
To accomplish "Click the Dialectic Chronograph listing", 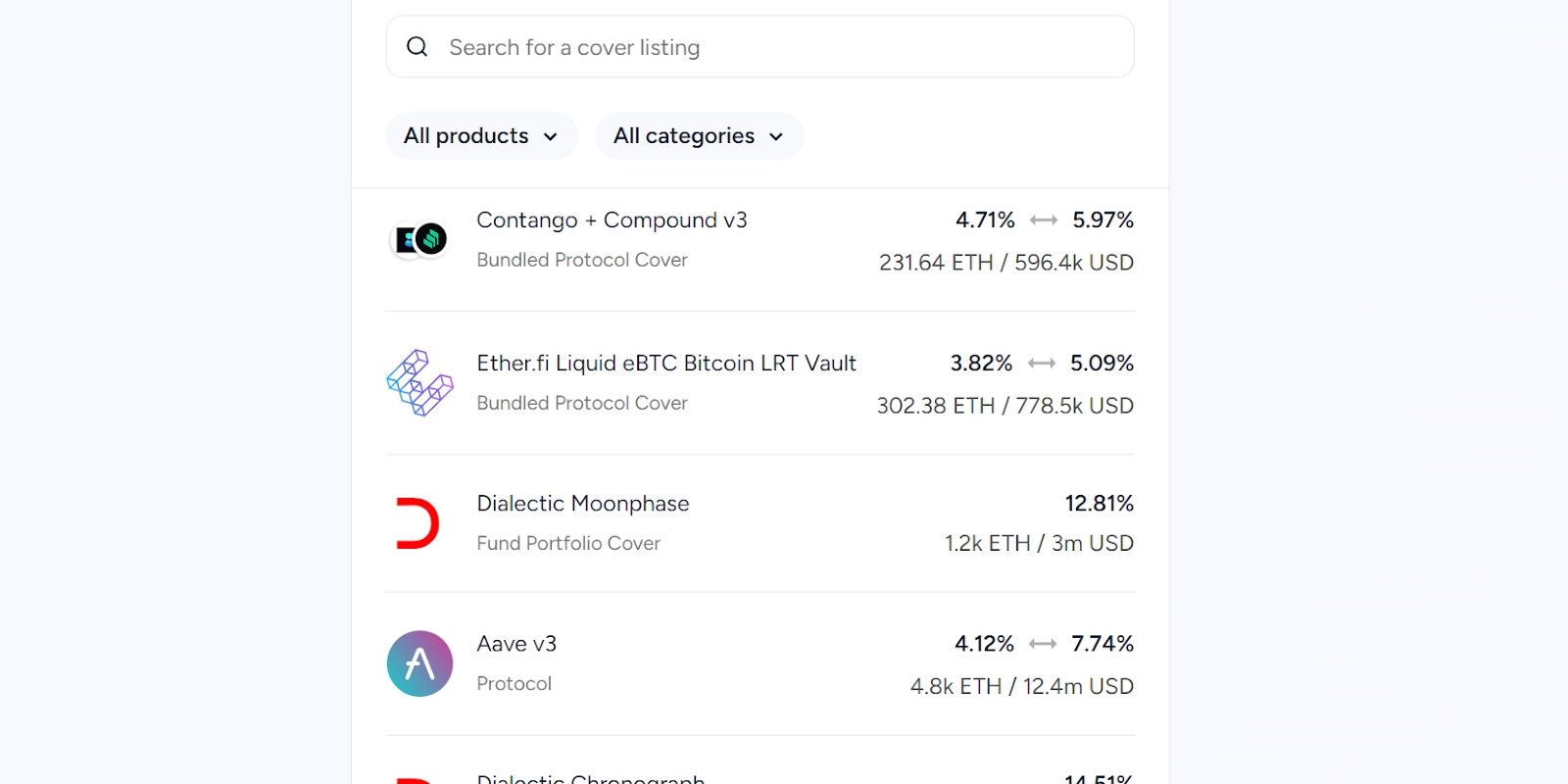I will coord(591,777).
